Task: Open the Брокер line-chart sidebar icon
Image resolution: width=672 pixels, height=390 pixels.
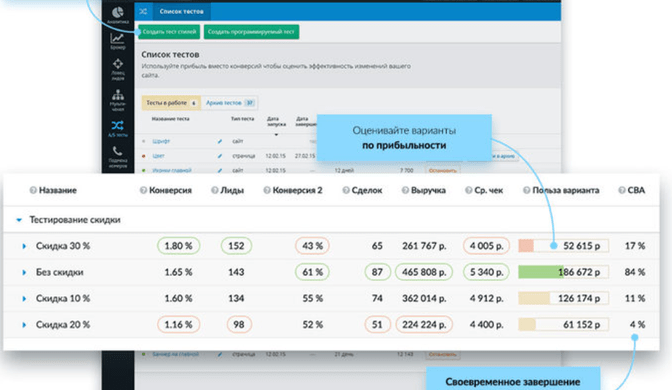Action: coord(117,39)
